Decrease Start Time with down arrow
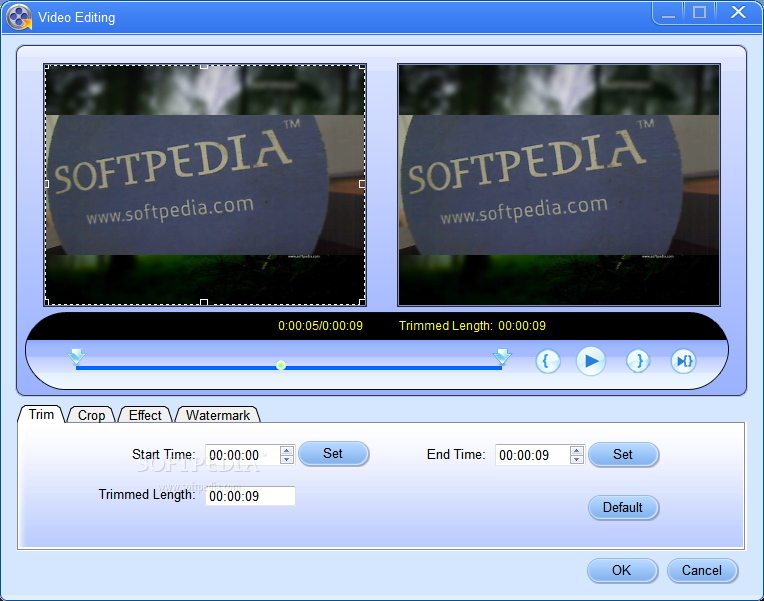Screen dimensions: 764x601 click(x=287, y=459)
